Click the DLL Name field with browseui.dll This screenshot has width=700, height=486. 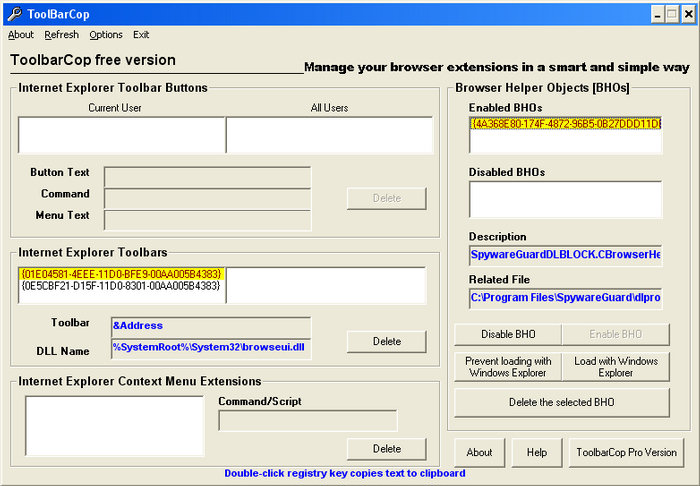point(211,349)
